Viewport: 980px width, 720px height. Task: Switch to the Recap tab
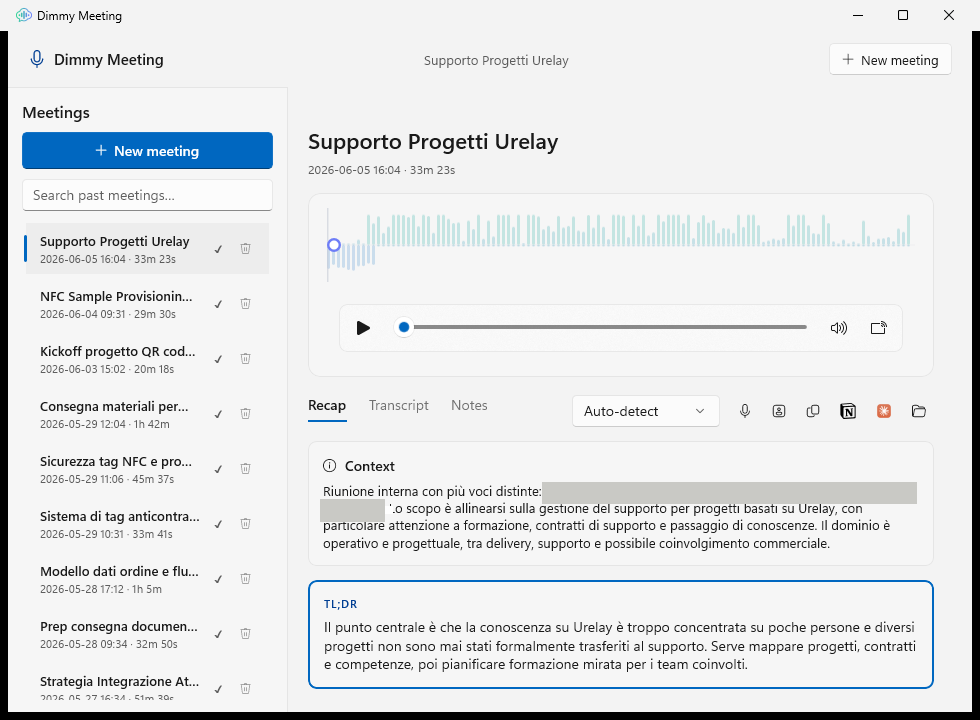pyautogui.click(x=327, y=406)
